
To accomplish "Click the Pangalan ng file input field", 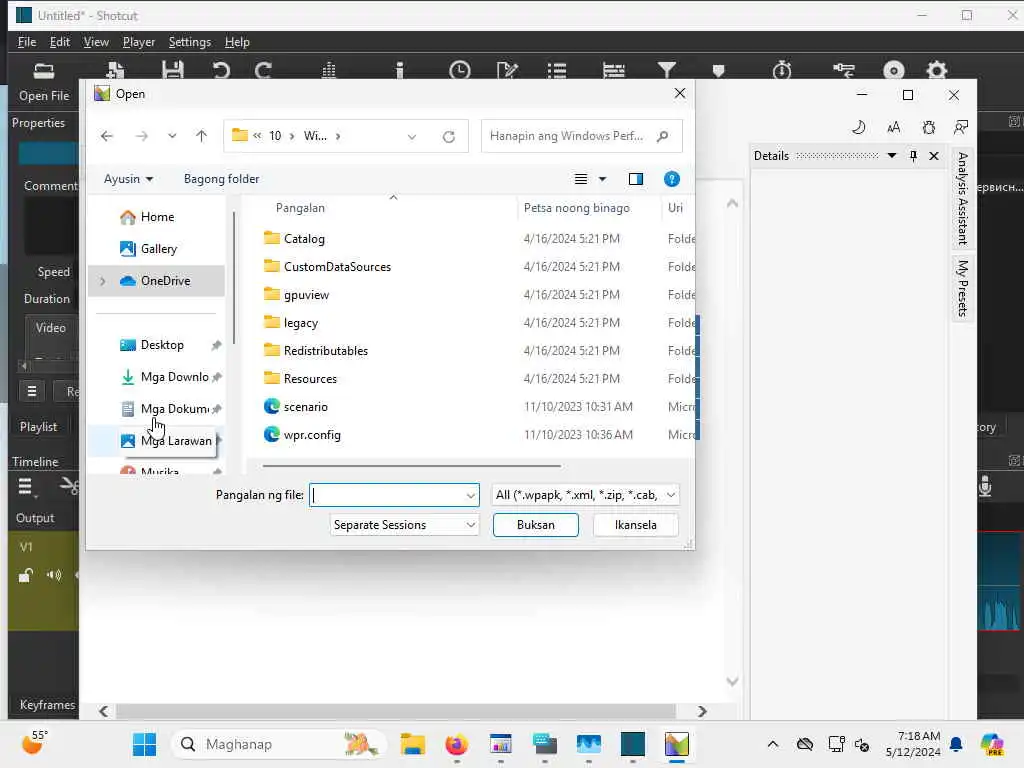I will (394, 495).
